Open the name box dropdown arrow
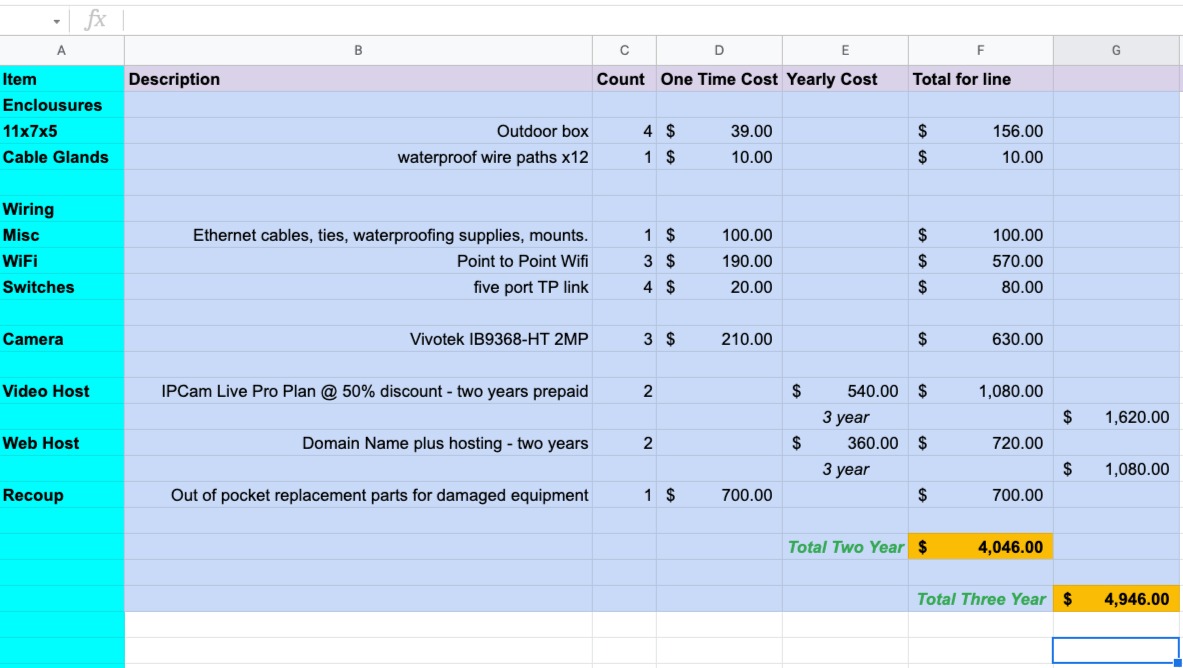The height and width of the screenshot is (668, 1183). tap(57, 21)
